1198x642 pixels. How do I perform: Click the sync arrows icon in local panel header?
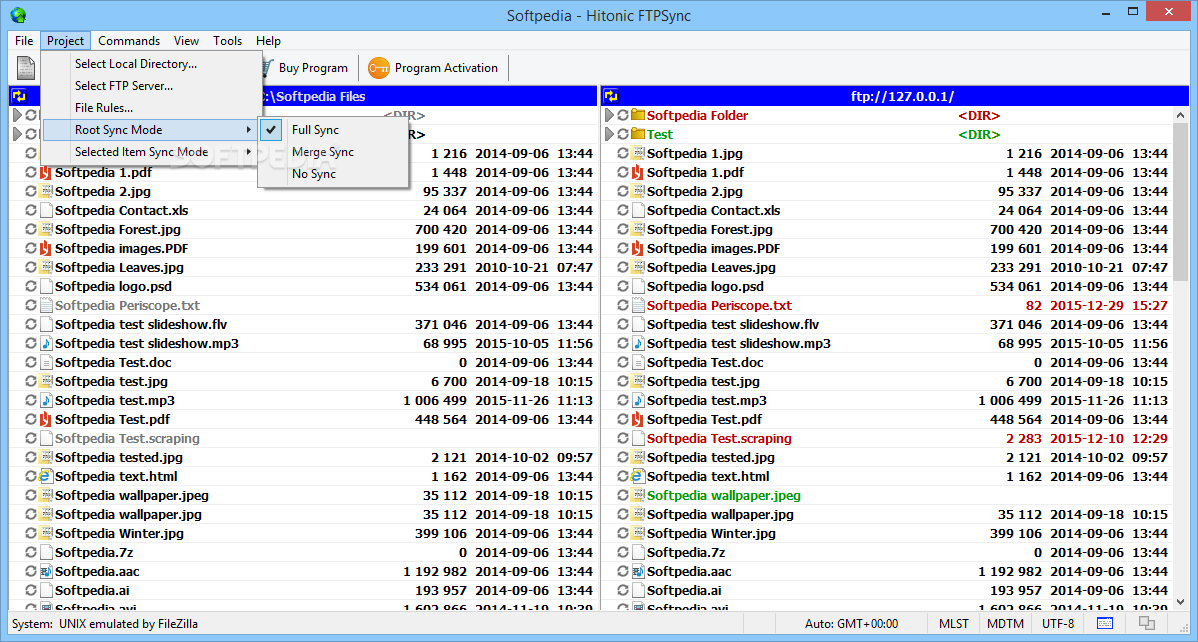pyautogui.click(x=18, y=96)
